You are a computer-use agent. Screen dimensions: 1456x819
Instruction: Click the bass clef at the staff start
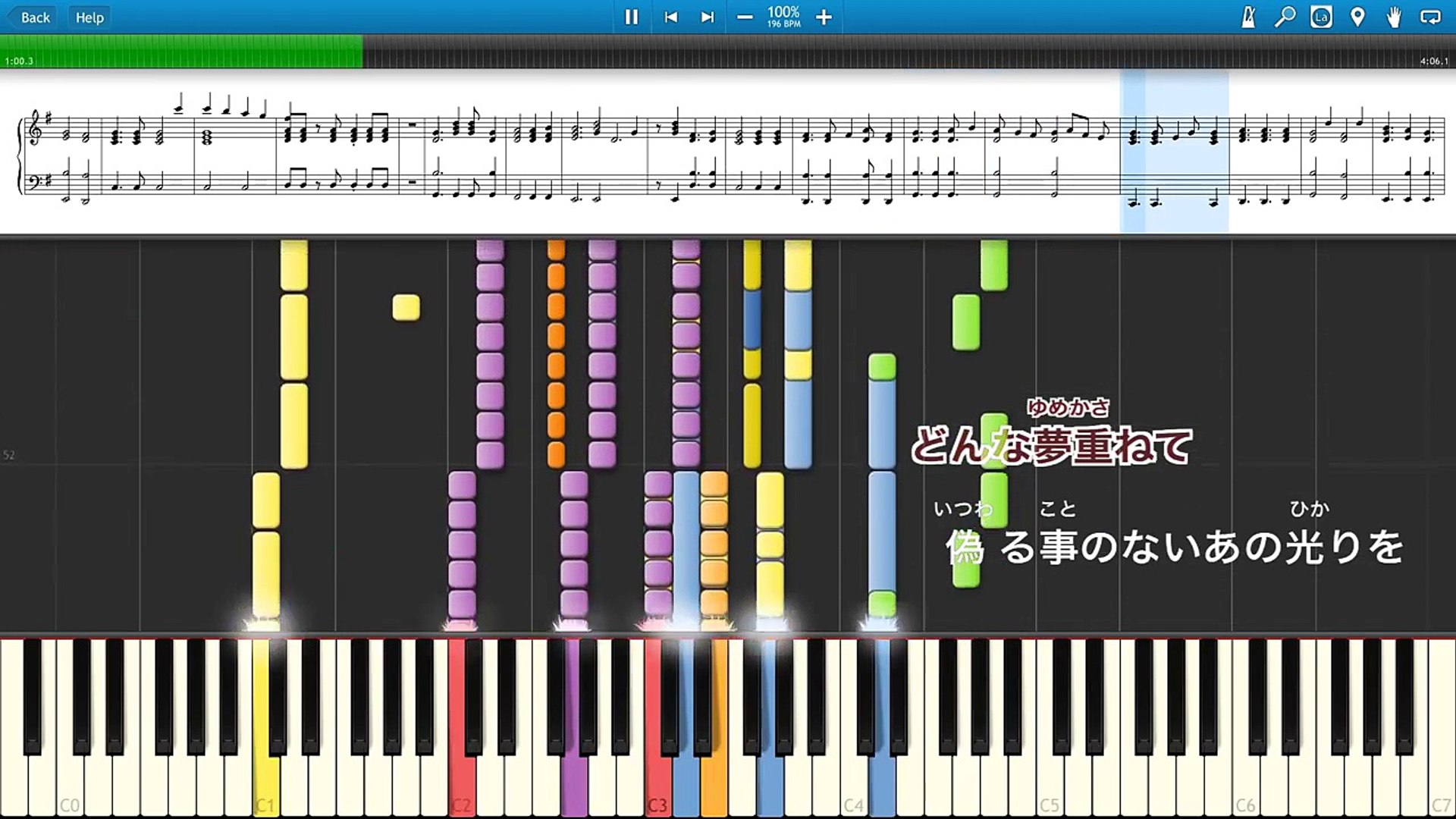(x=35, y=180)
